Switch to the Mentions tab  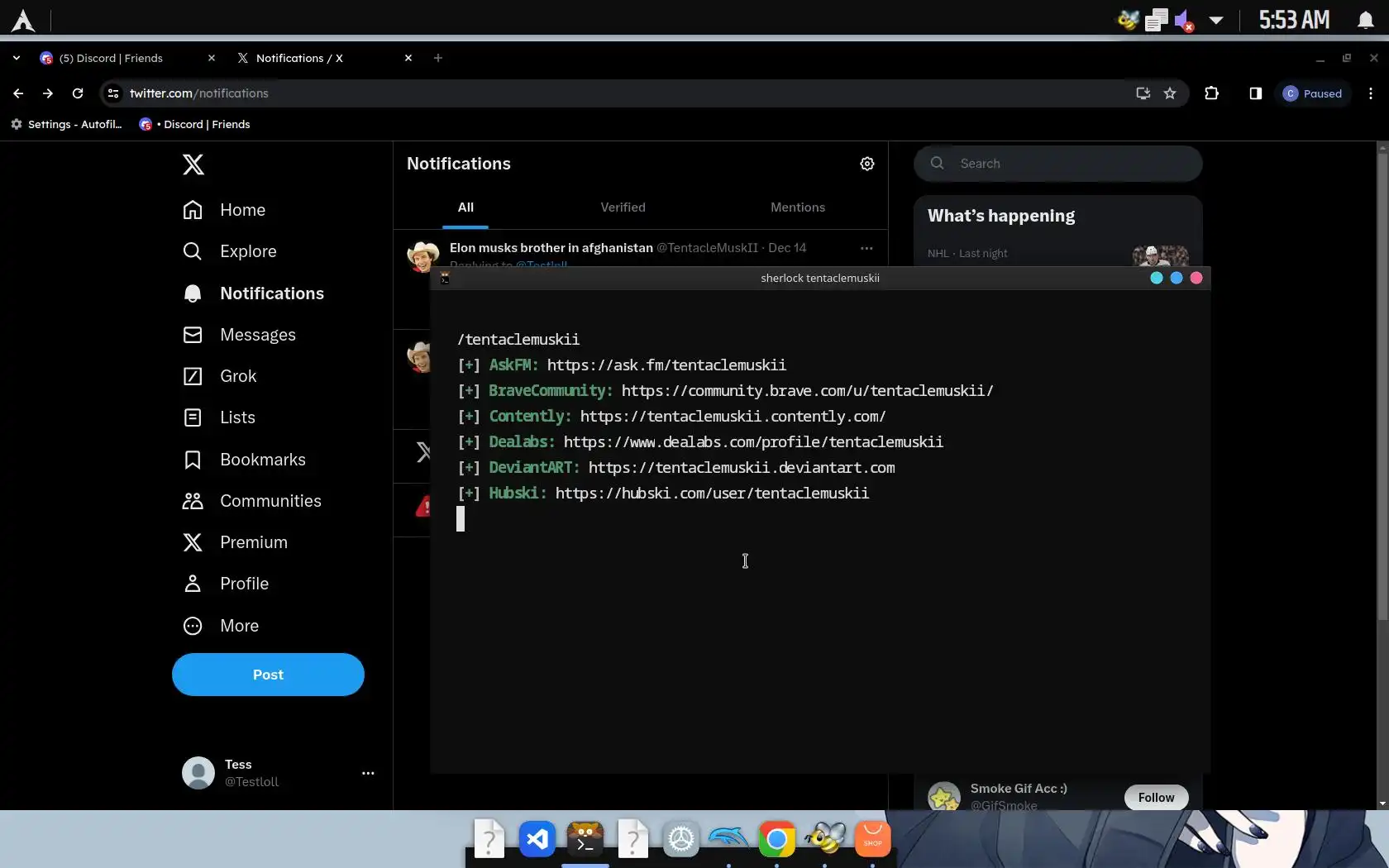798,207
